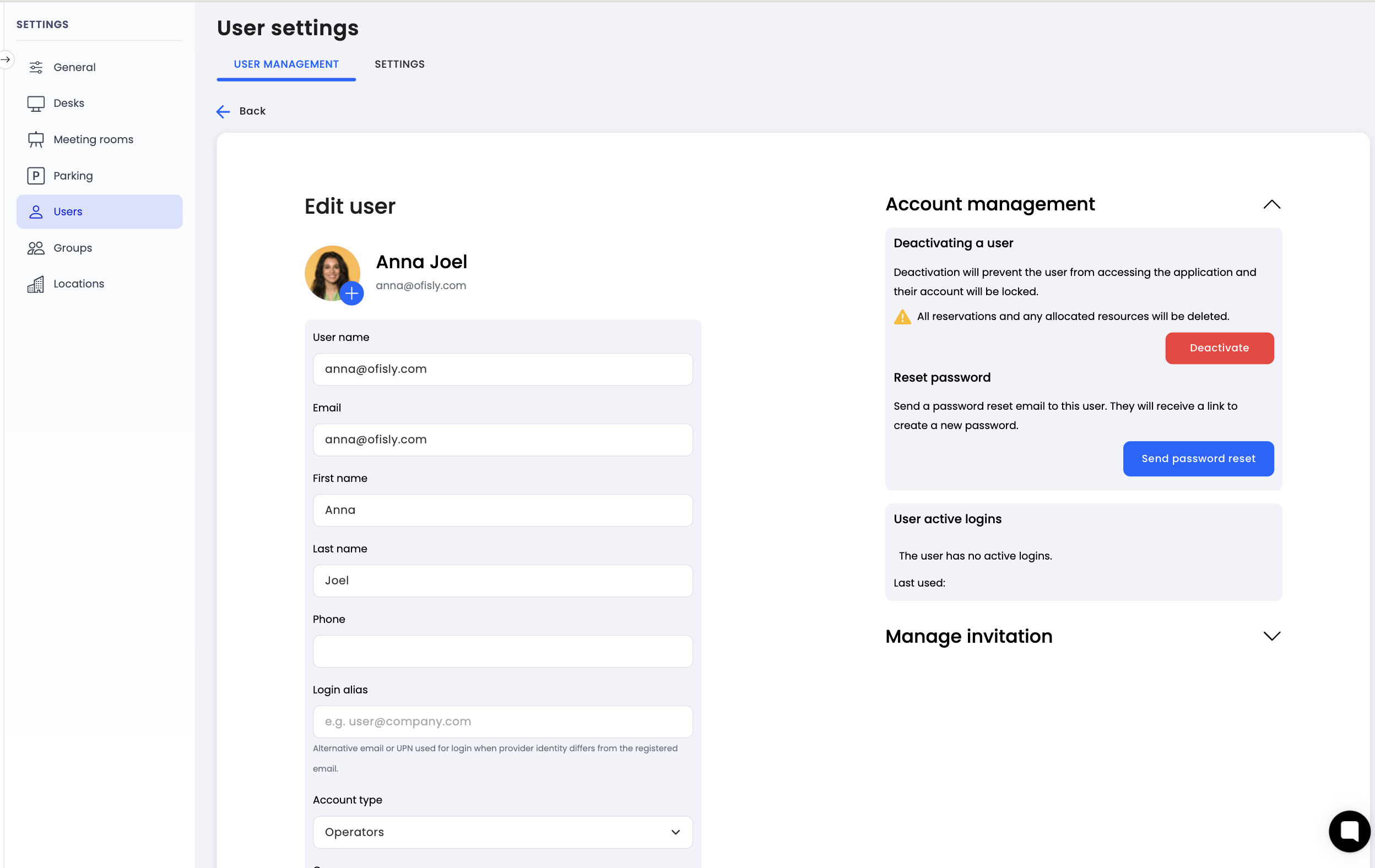
Task: Click the Locations building icon
Action: (36, 284)
